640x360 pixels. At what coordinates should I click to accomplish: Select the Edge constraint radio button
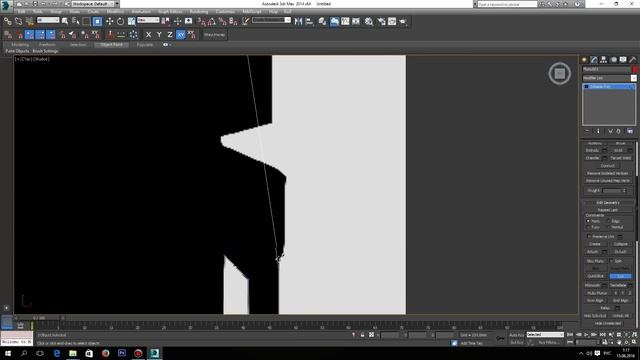[609, 221]
